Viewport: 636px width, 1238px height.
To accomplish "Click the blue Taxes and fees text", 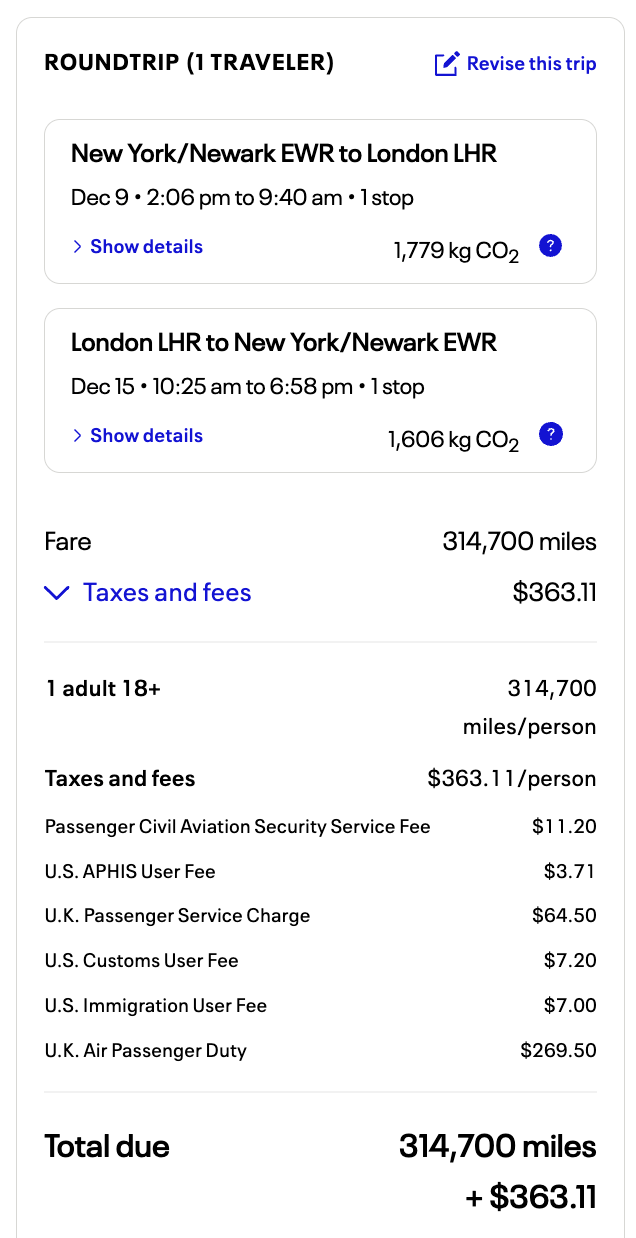I will [167, 593].
